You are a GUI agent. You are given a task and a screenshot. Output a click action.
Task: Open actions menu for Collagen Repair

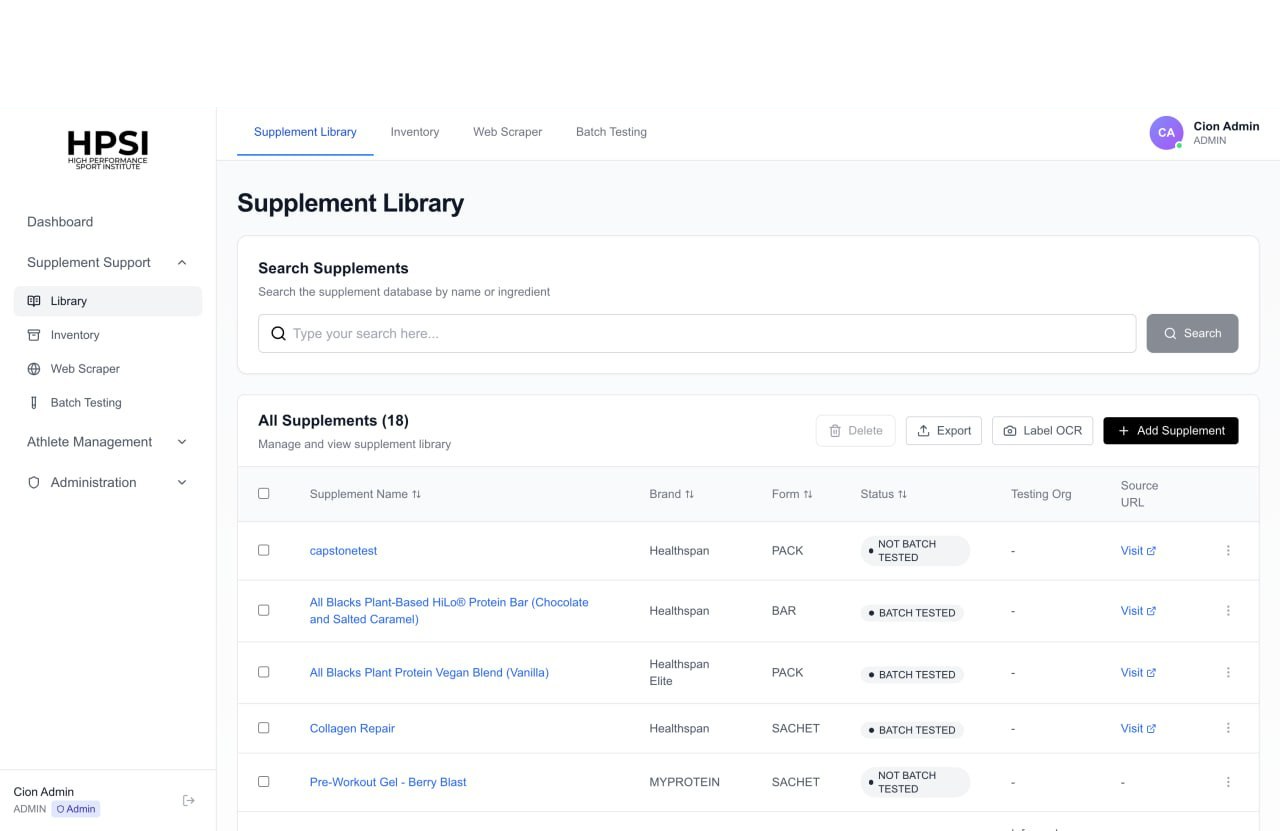pyautogui.click(x=1228, y=729)
